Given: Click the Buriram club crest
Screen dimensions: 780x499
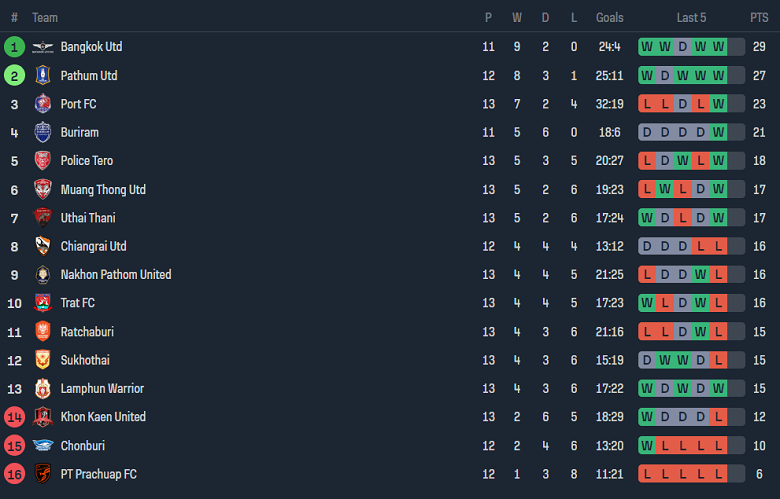Looking at the screenshot, I should (x=42, y=132).
